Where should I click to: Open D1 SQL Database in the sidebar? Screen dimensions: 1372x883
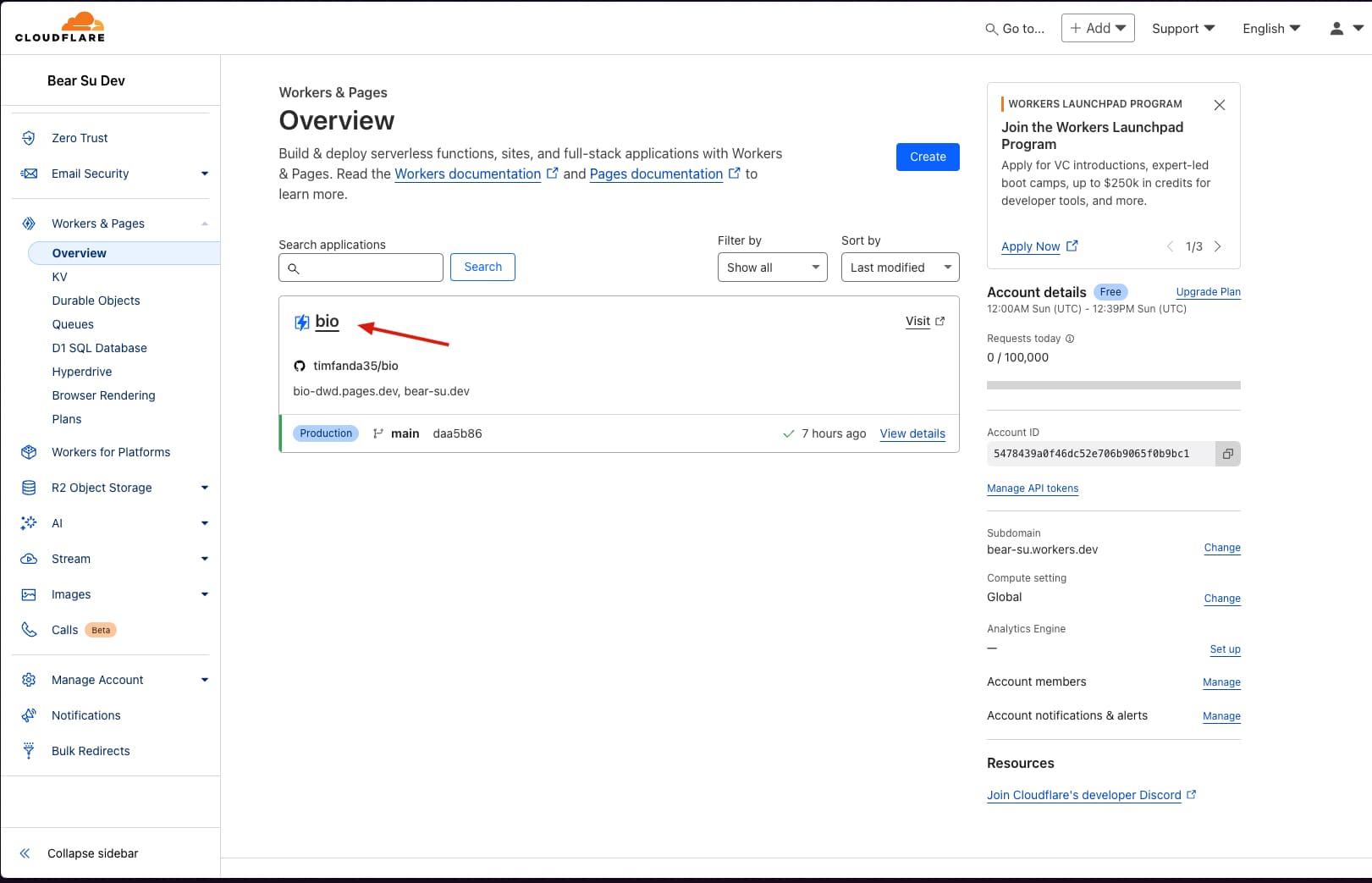[99, 348]
